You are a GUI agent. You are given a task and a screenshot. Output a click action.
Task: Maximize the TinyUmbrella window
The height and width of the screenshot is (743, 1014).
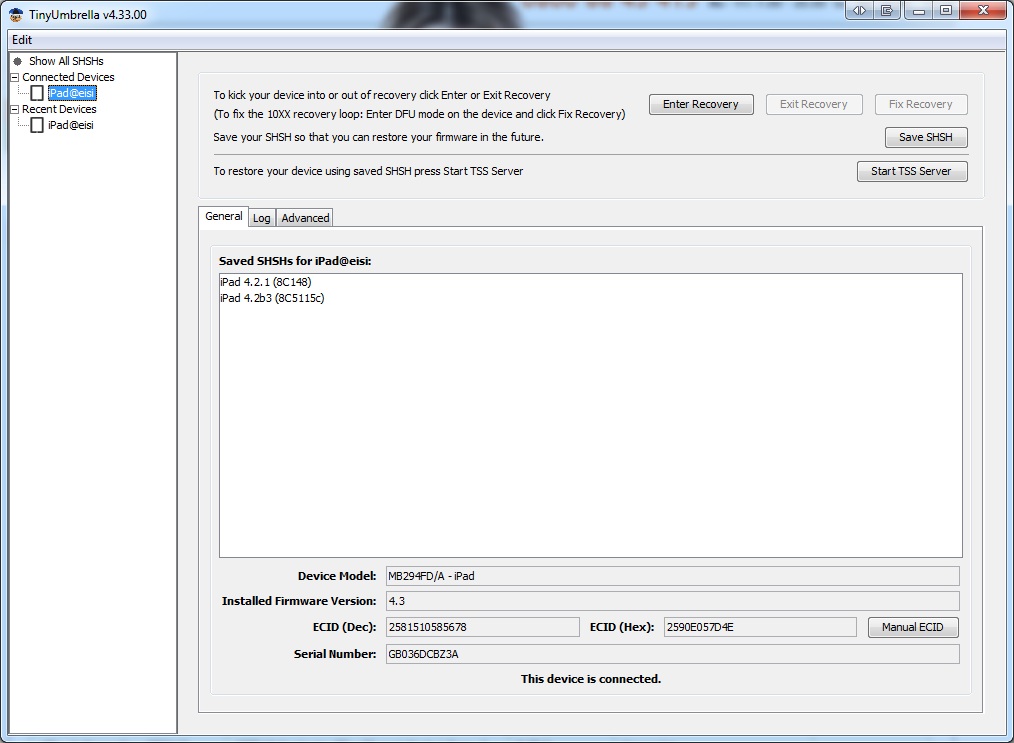946,10
